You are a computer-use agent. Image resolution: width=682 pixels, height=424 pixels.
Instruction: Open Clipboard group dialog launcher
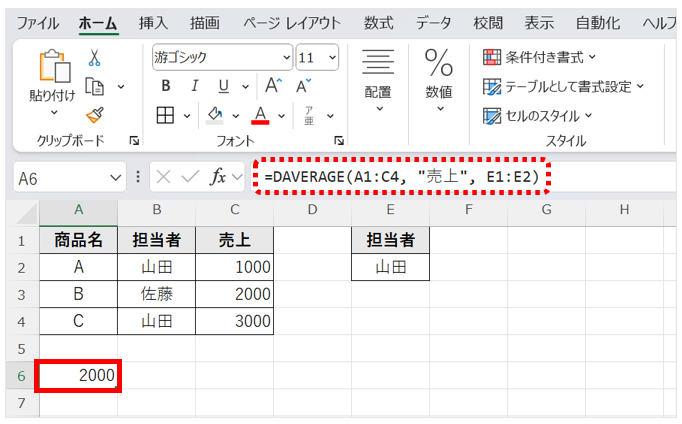pyautogui.click(x=134, y=140)
